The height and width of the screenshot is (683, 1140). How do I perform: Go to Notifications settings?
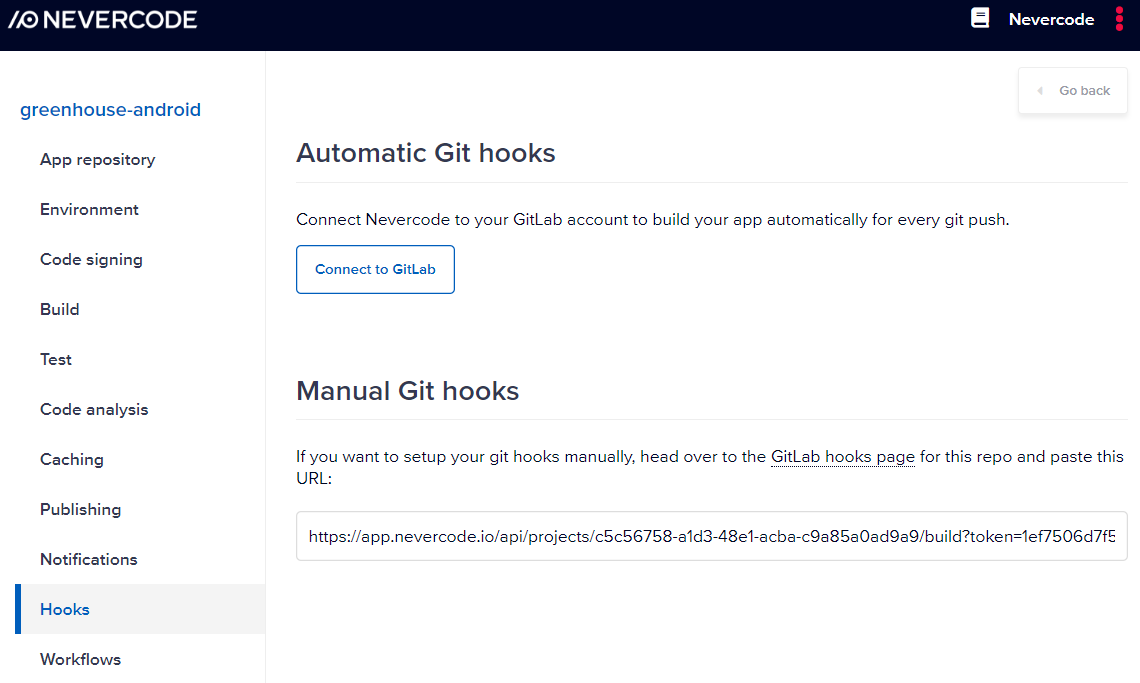click(x=89, y=559)
